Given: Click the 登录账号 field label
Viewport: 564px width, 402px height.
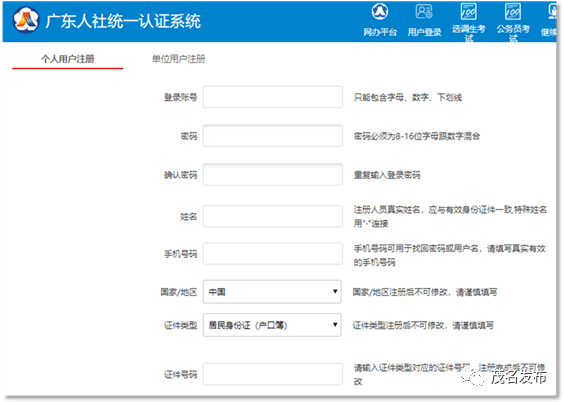Looking at the screenshot, I should pos(181,97).
